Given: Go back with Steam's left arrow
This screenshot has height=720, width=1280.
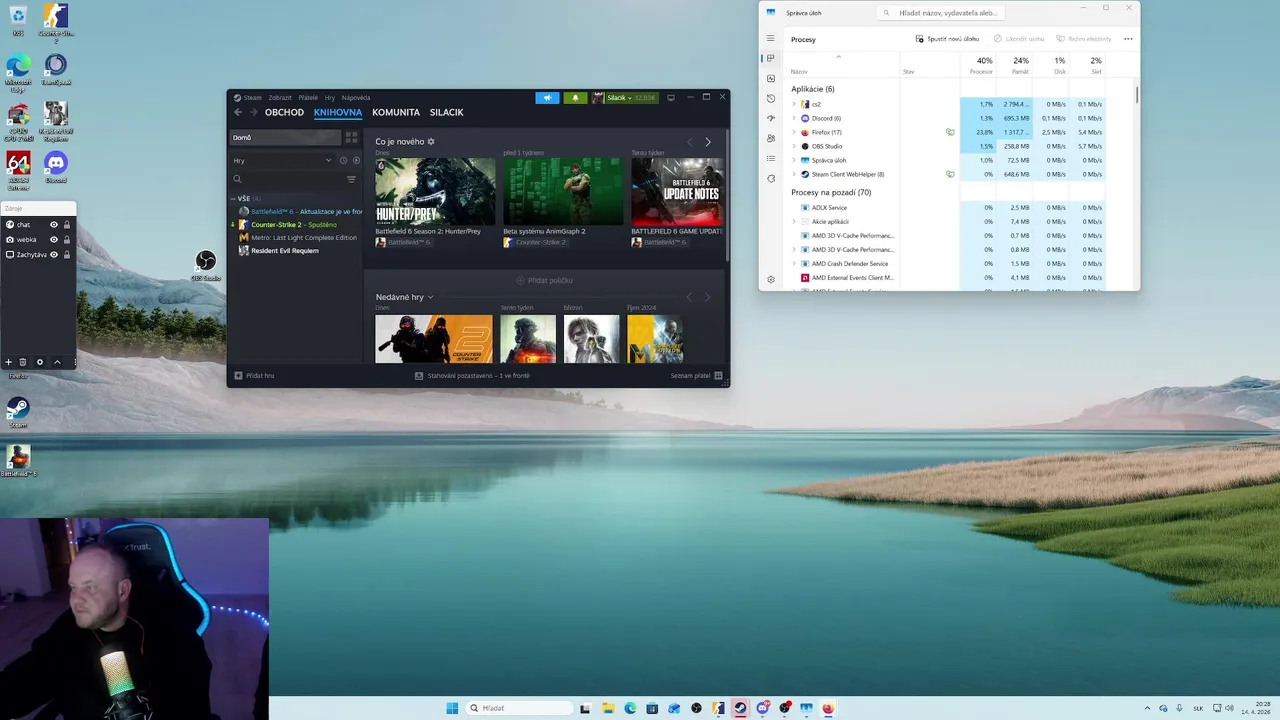Looking at the screenshot, I should coord(238,113).
